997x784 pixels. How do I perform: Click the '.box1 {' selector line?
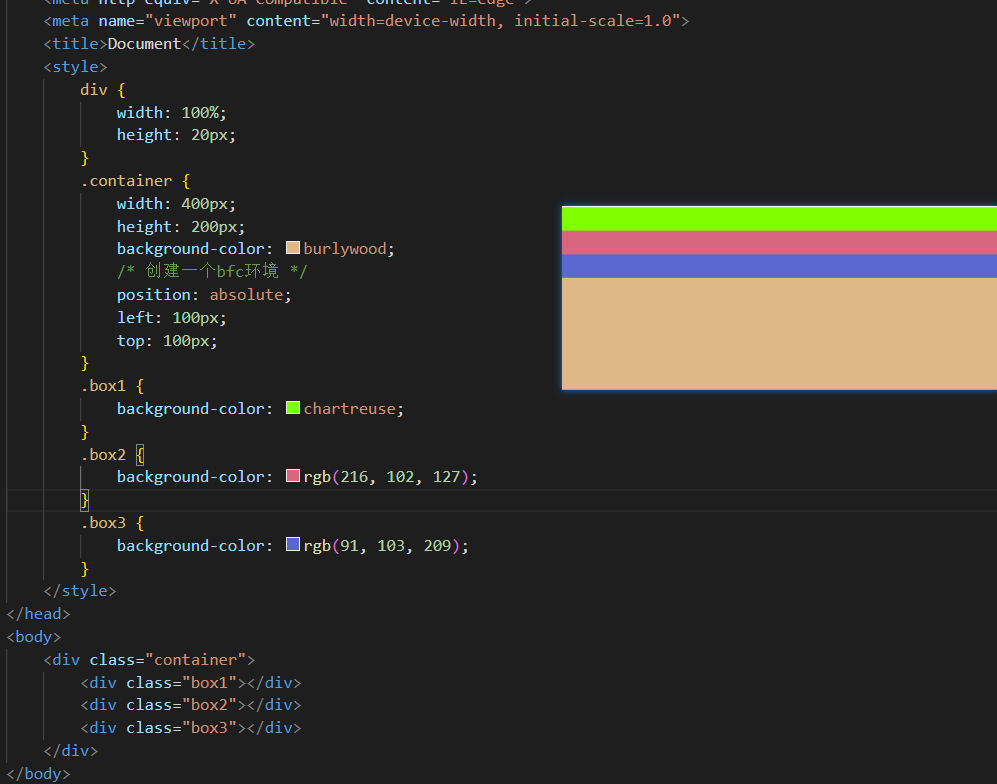coord(112,386)
